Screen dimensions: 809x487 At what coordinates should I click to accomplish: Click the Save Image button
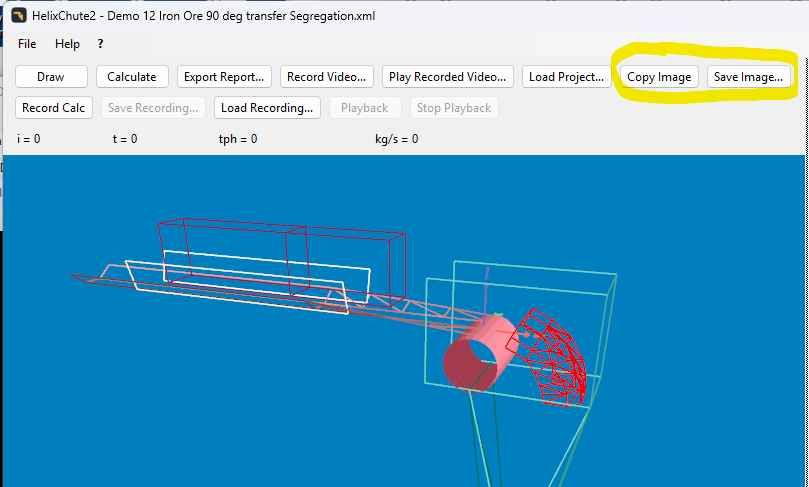[x=748, y=77]
